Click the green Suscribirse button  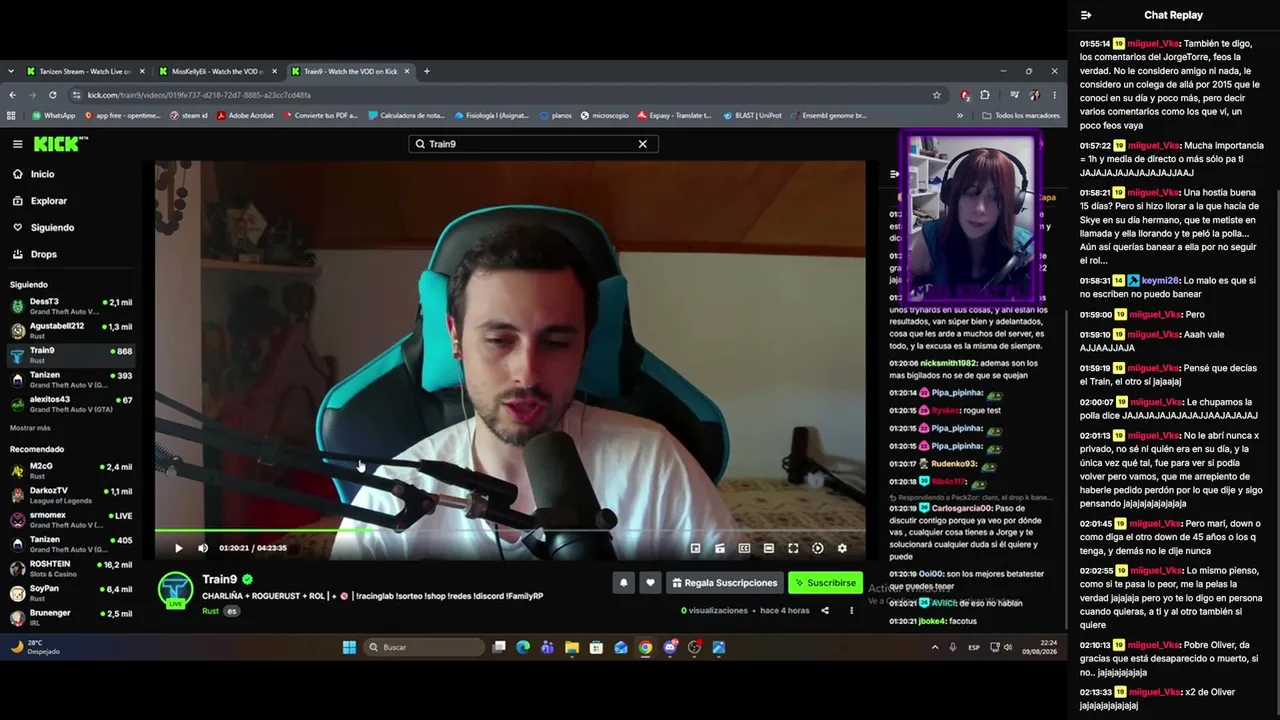coord(825,583)
